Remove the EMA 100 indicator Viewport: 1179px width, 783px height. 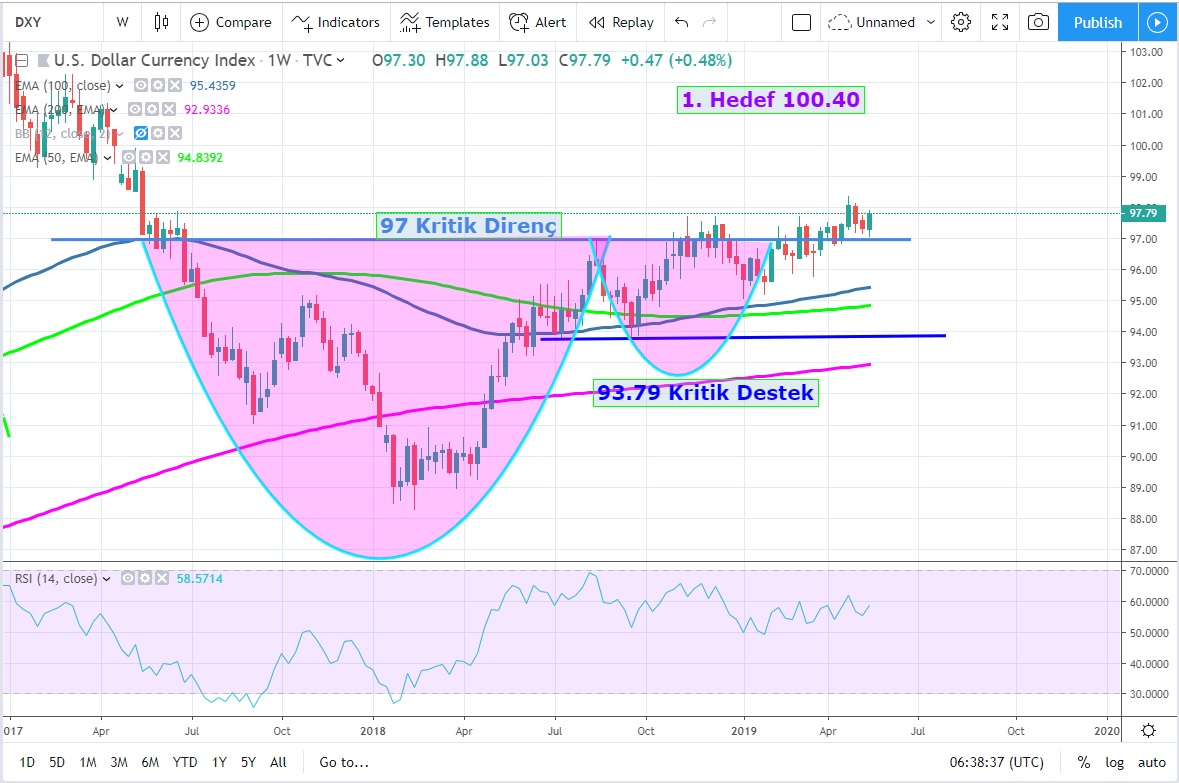(x=174, y=85)
